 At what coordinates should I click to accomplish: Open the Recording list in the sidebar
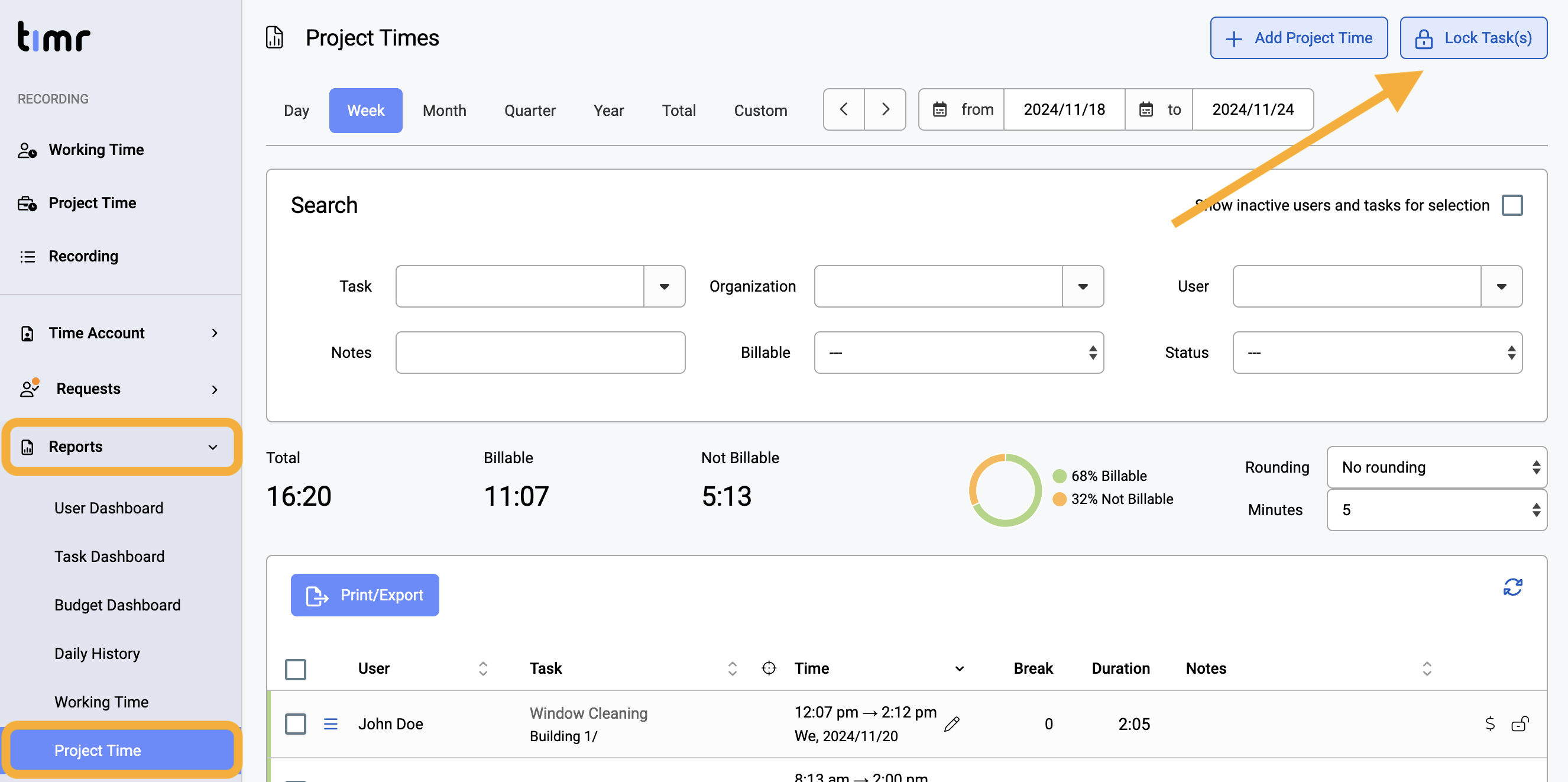(83, 256)
